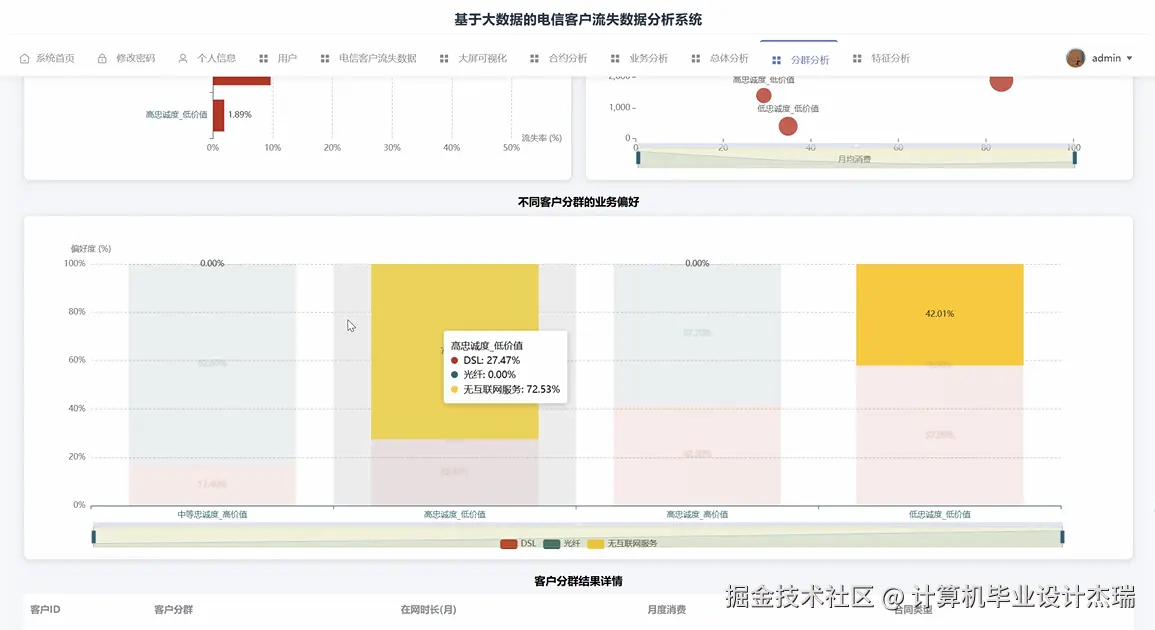
Task: Click left handle of business preference zoom slider
Action: (94, 536)
